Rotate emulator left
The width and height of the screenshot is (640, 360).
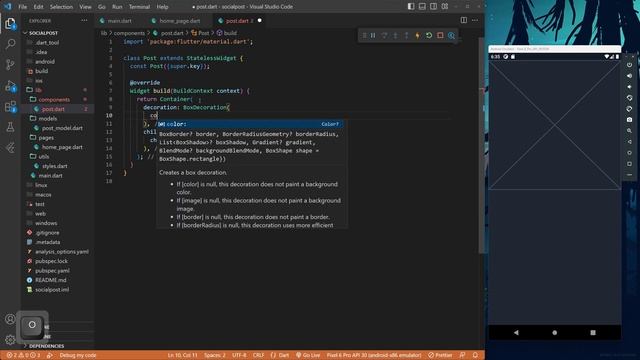click(x=629, y=98)
